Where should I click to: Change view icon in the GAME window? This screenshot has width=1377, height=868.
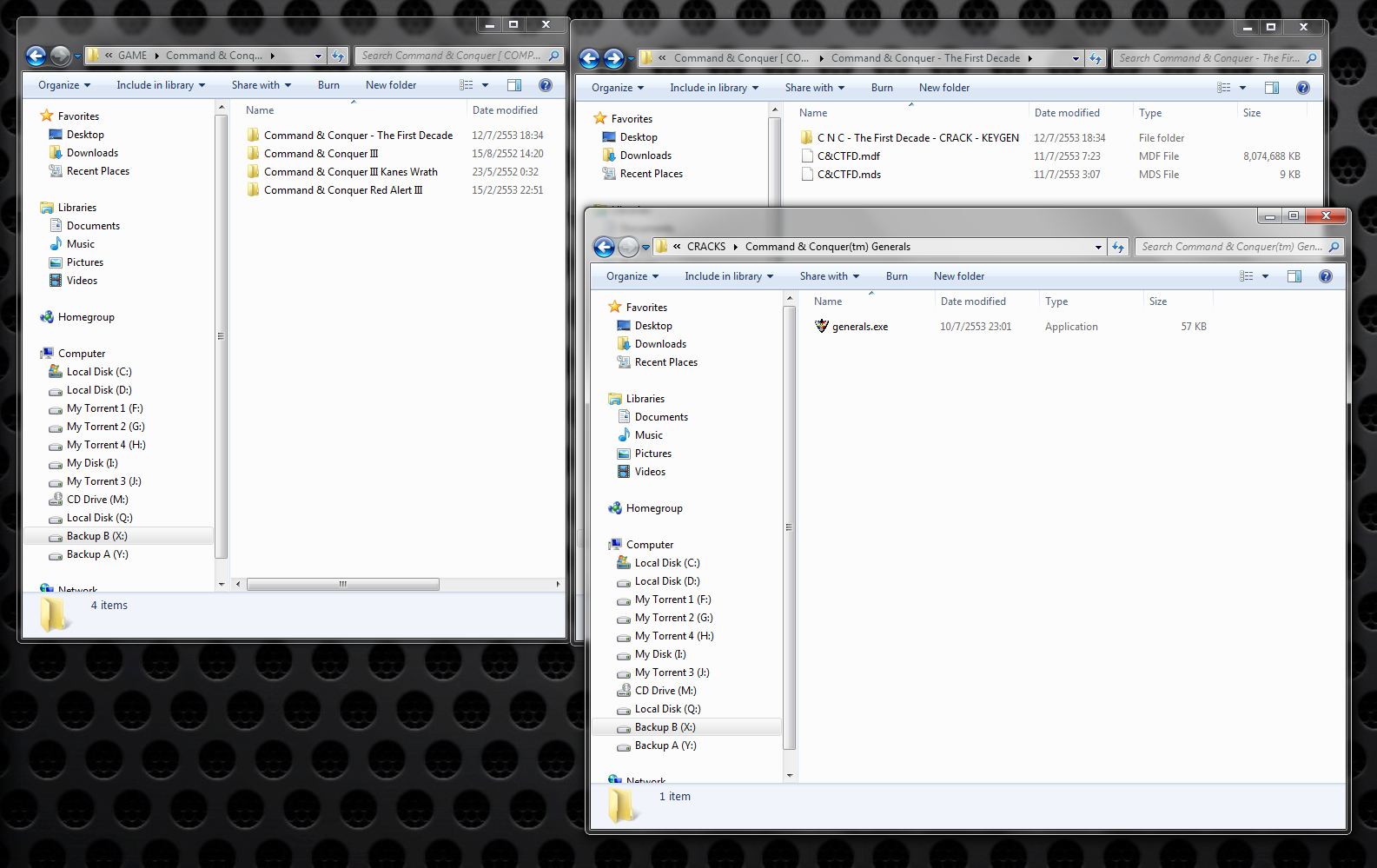click(x=467, y=85)
